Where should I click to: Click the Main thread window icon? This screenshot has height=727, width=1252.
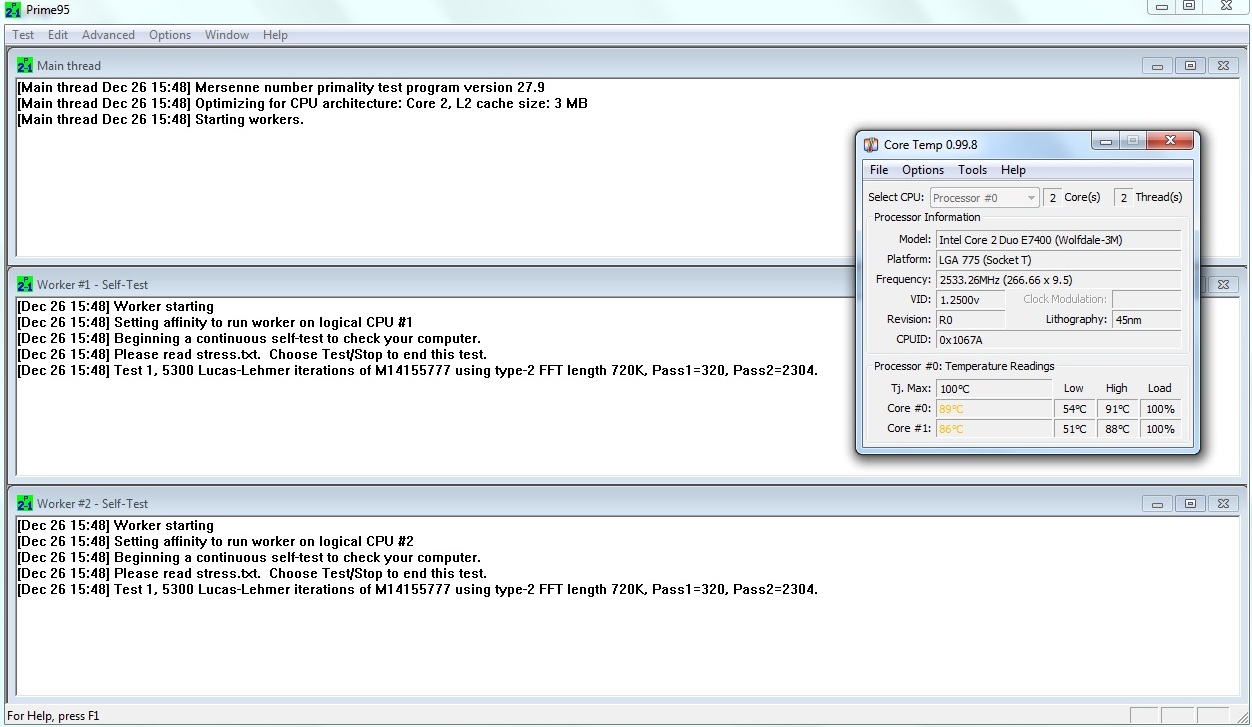pyautogui.click(x=25, y=66)
